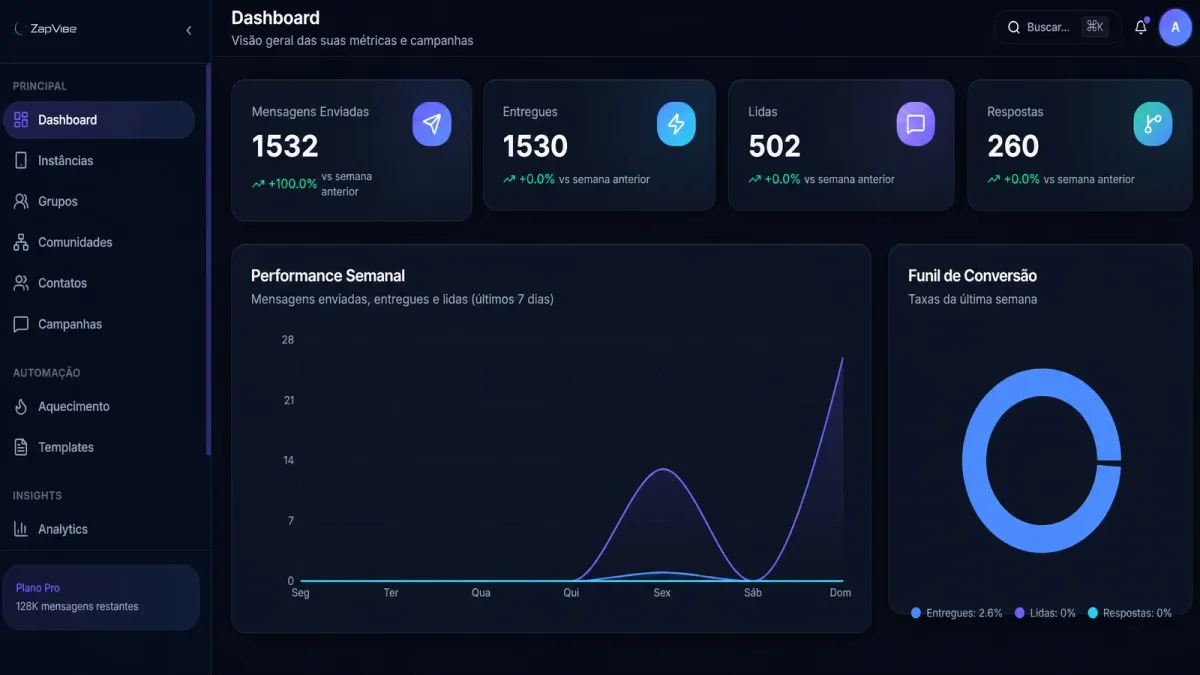The width and height of the screenshot is (1200, 675).
Task: Click the Dom label on chart axis
Action: [x=841, y=593]
